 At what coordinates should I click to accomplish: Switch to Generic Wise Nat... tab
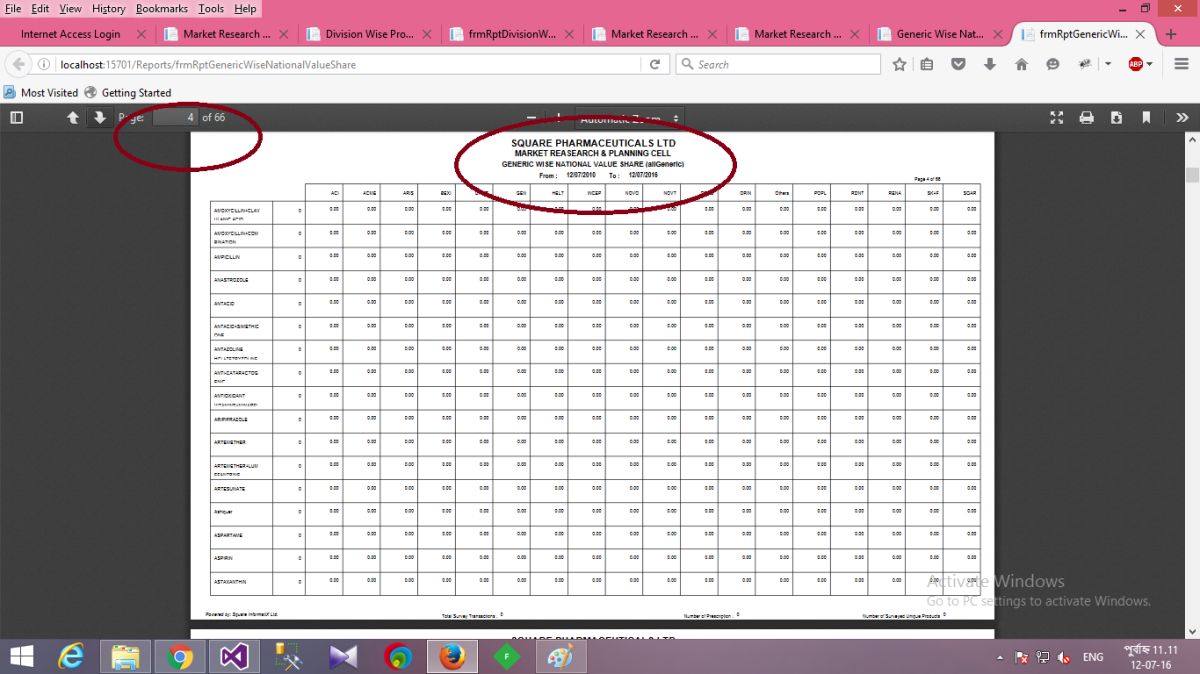(940, 34)
